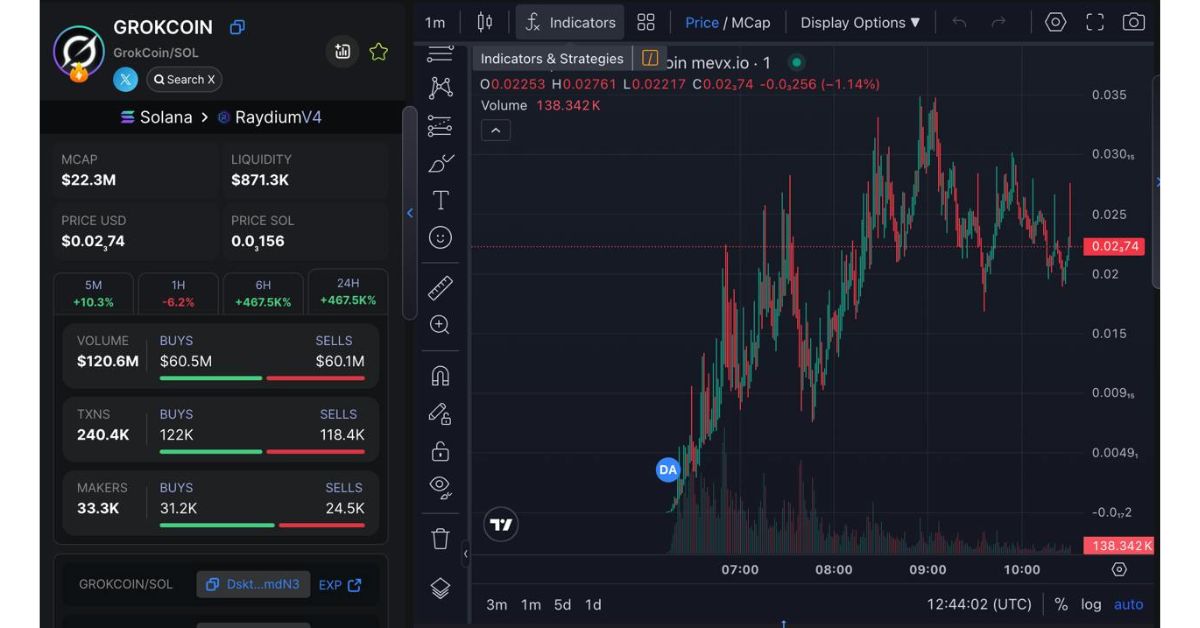
Task: Open the candlestick chart style menu
Action: click(485, 22)
